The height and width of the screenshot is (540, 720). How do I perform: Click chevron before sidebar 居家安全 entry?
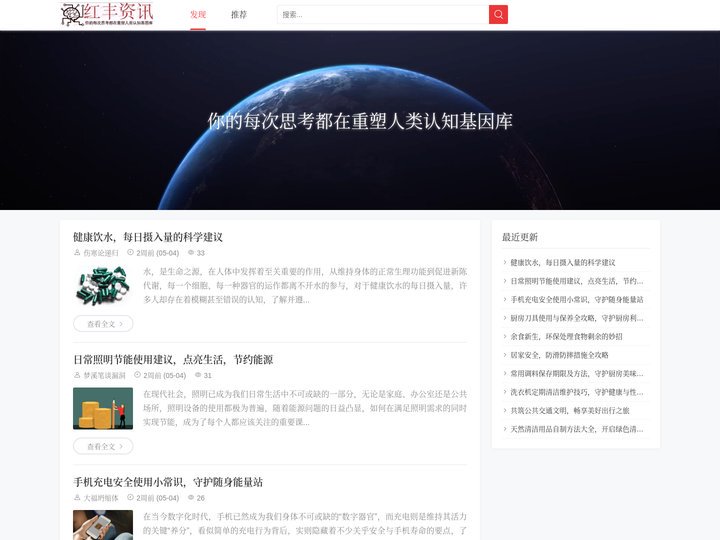(505, 355)
